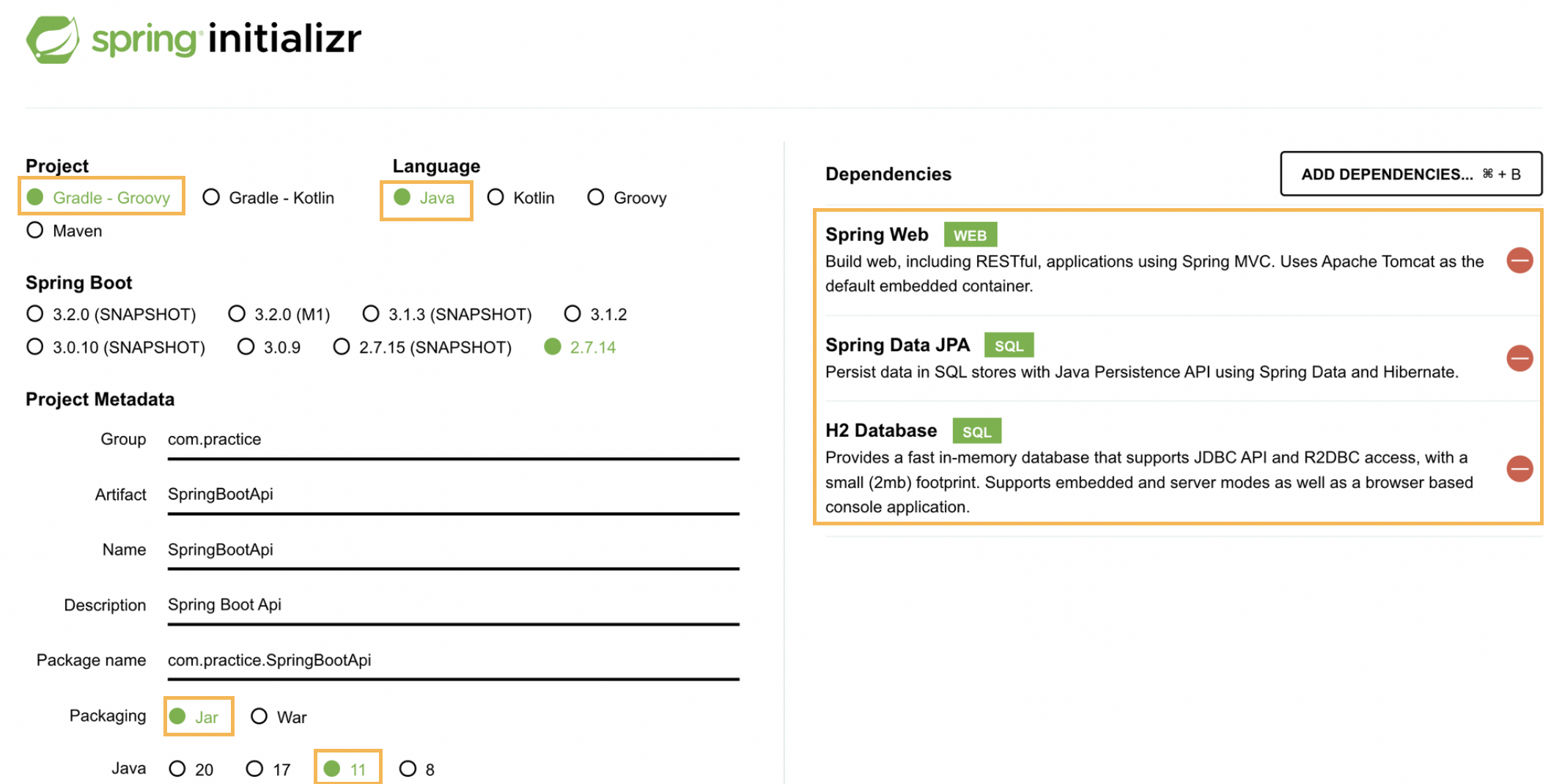Select Java version 20
The image size is (1551, 784).
(177, 769)
